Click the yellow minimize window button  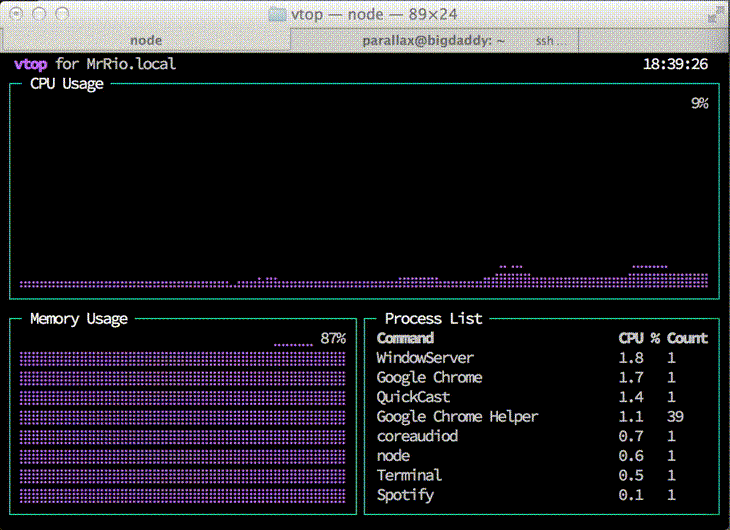coord(40,14)
